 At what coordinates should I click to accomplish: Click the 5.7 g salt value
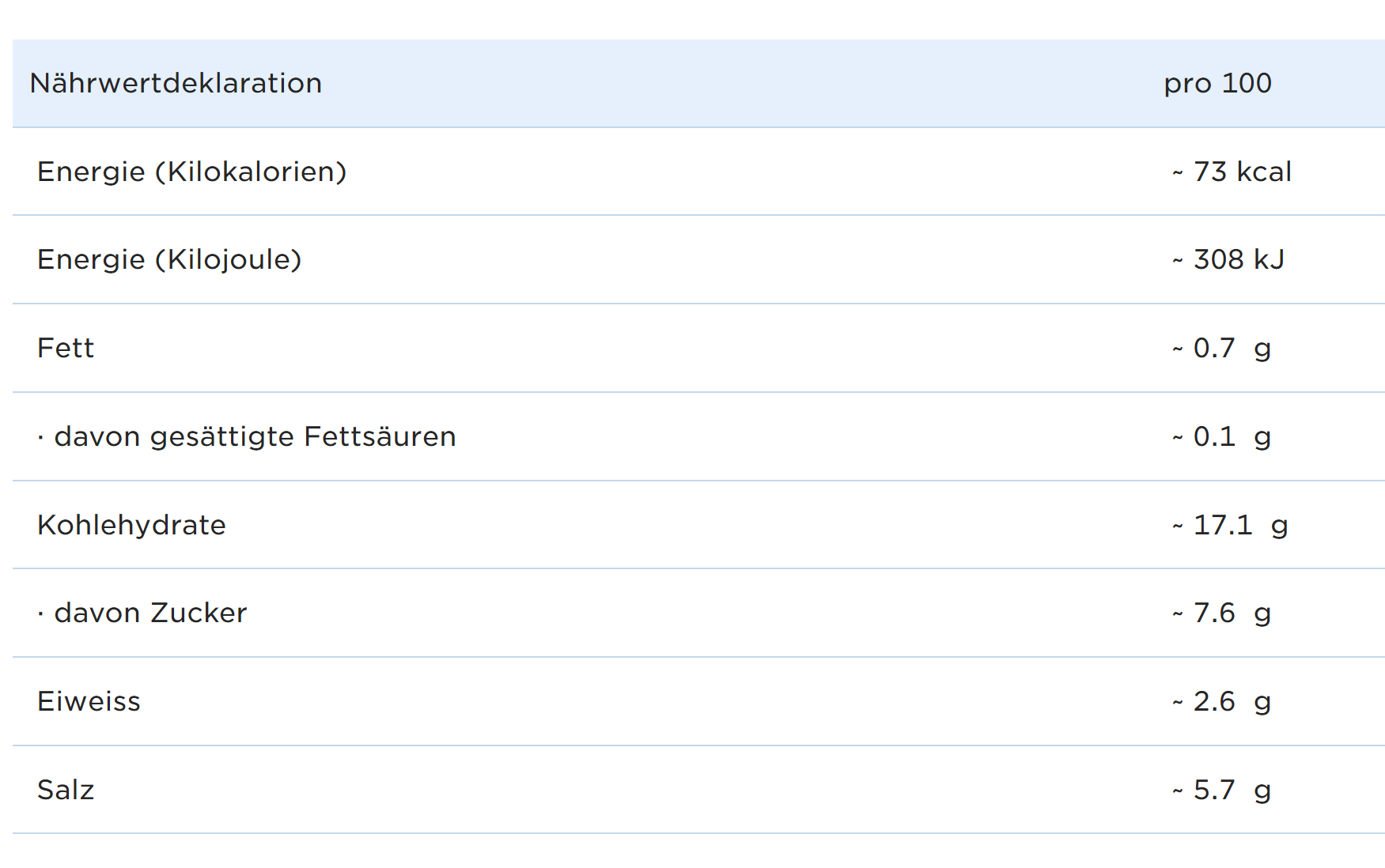pyautogui.click(x=1232, y=790)
